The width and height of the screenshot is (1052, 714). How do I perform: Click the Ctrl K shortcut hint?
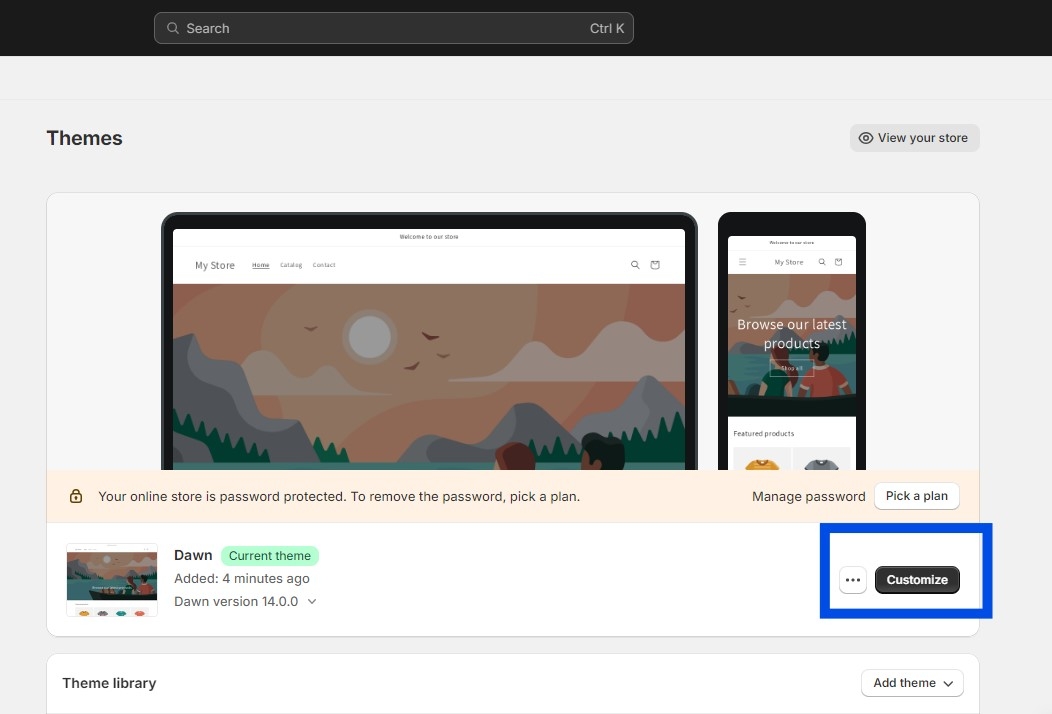(607, 28)
